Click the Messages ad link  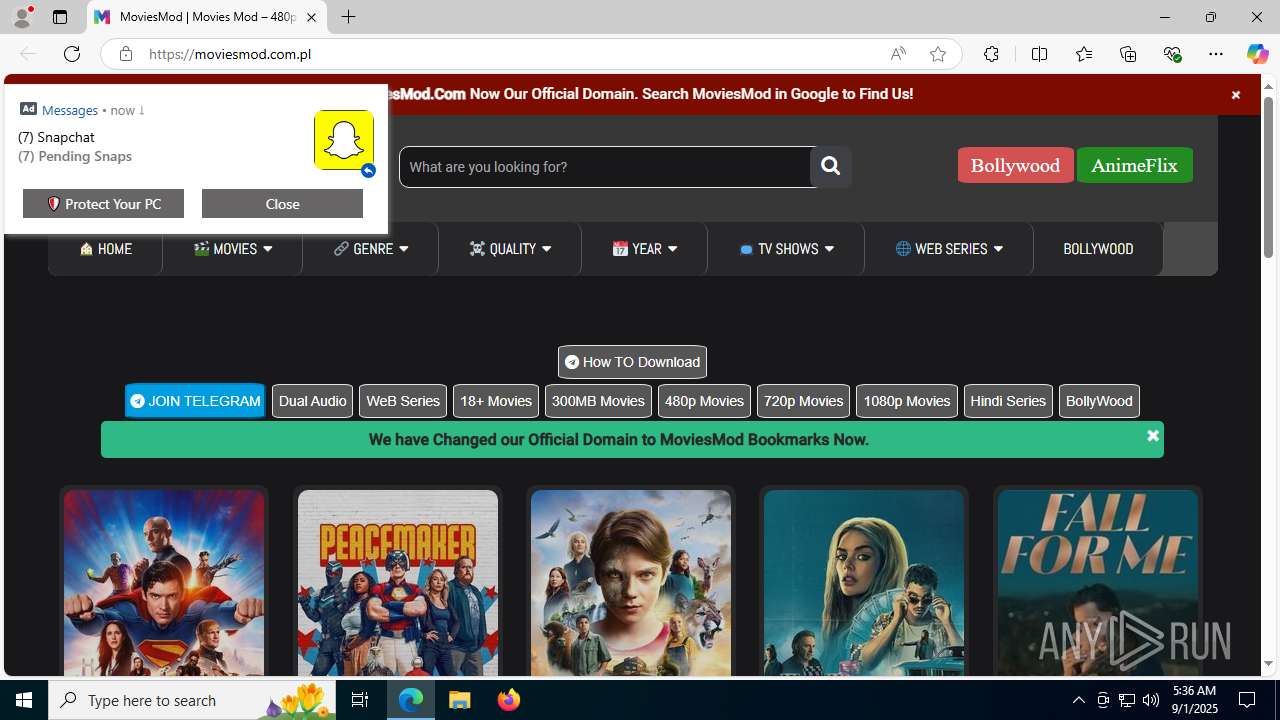[x=69, y=110]
